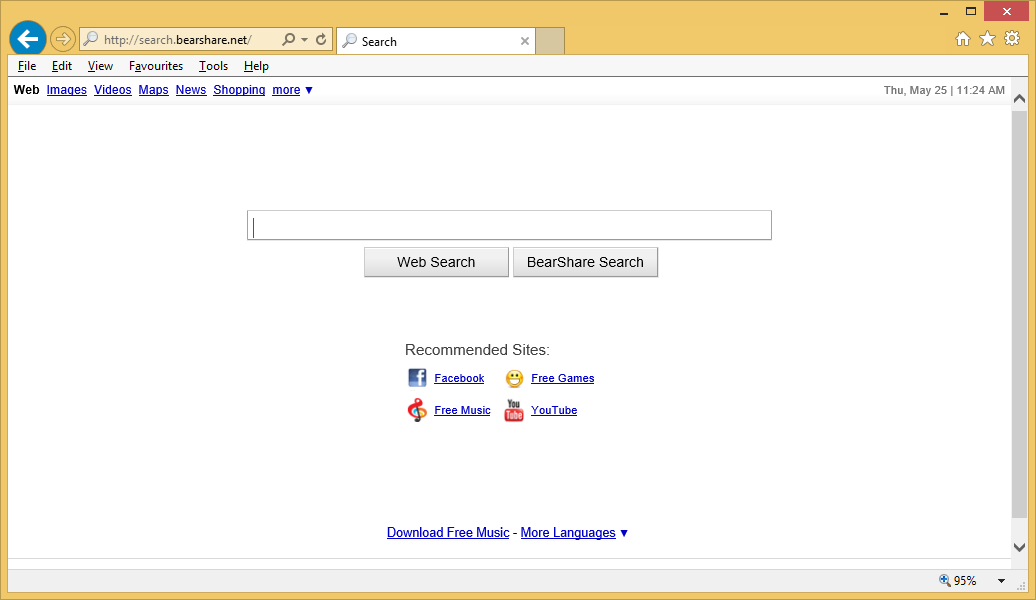This screenshot has width=1036, height=600.
Task: Click the YouTube logo icon
Action: pos(514,410)
